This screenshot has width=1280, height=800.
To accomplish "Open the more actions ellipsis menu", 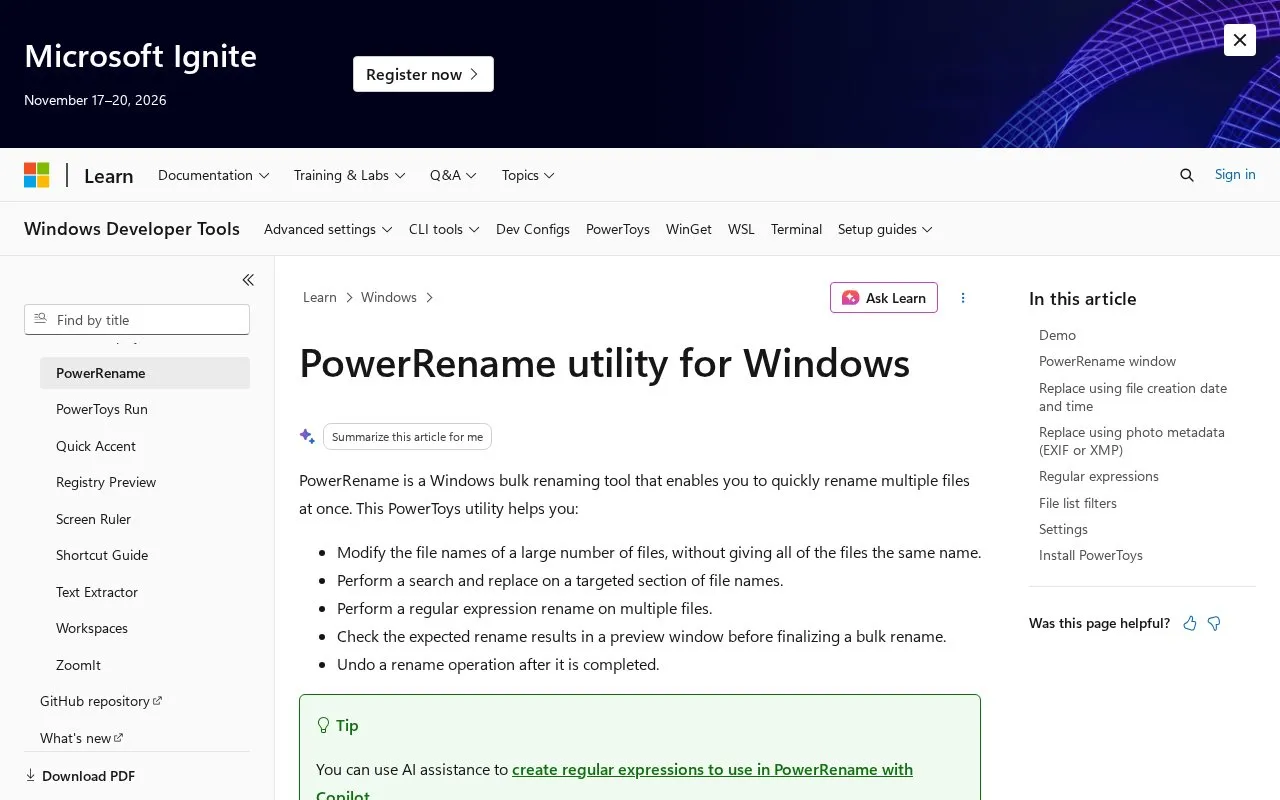I will [x=963, y=298].
